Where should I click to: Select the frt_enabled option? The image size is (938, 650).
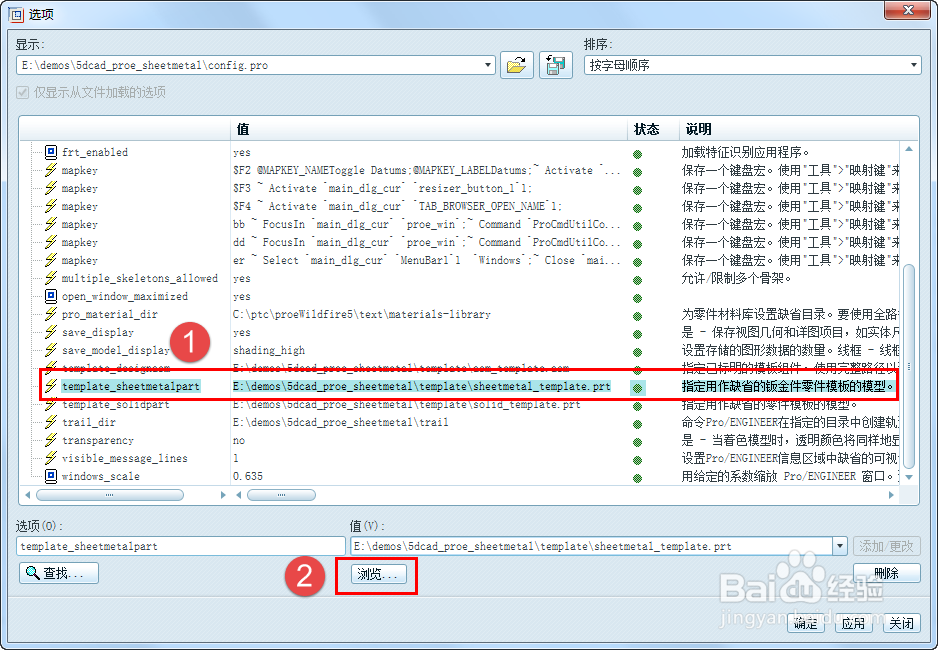(x=95, y=152)
